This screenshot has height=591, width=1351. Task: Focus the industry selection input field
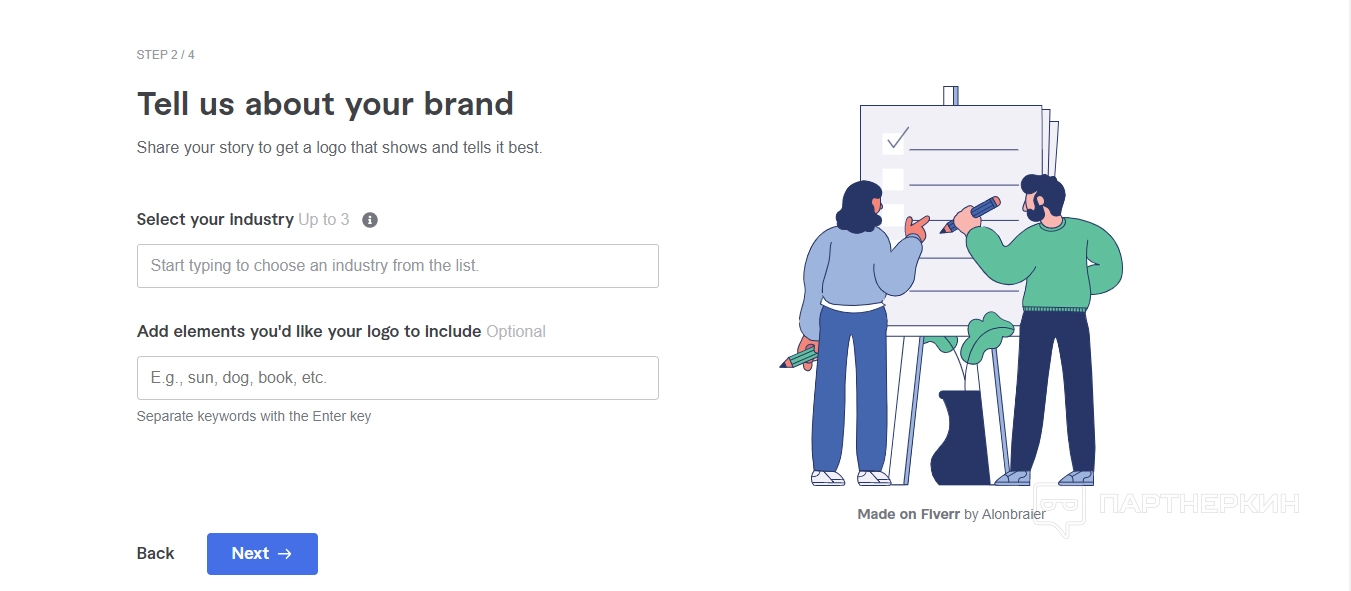[397, 266]
